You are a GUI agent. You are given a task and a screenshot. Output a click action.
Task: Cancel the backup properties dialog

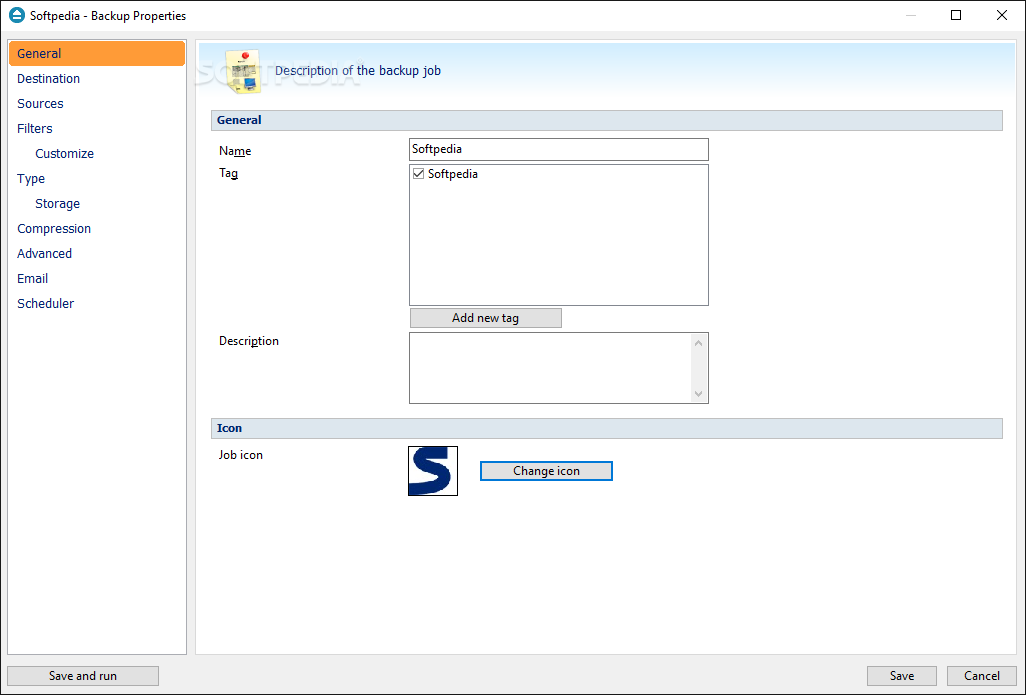[982, 676]
